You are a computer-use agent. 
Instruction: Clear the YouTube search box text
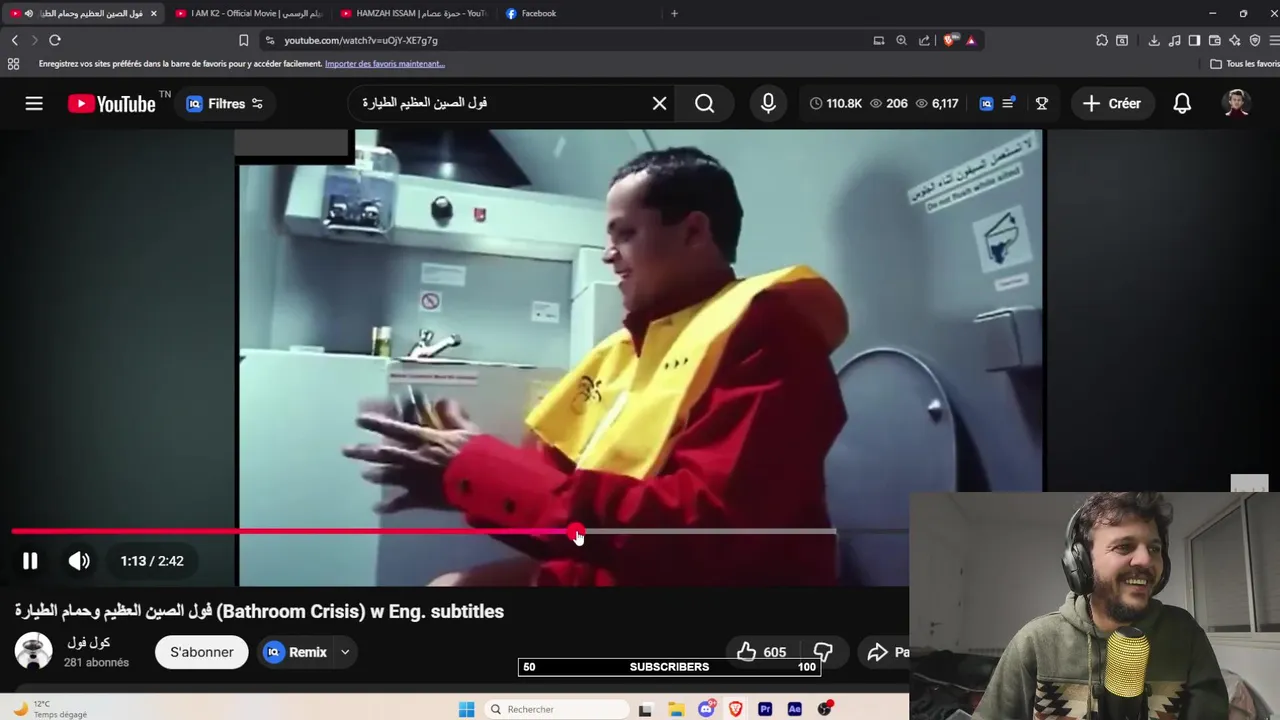click(x=659, y=103)
